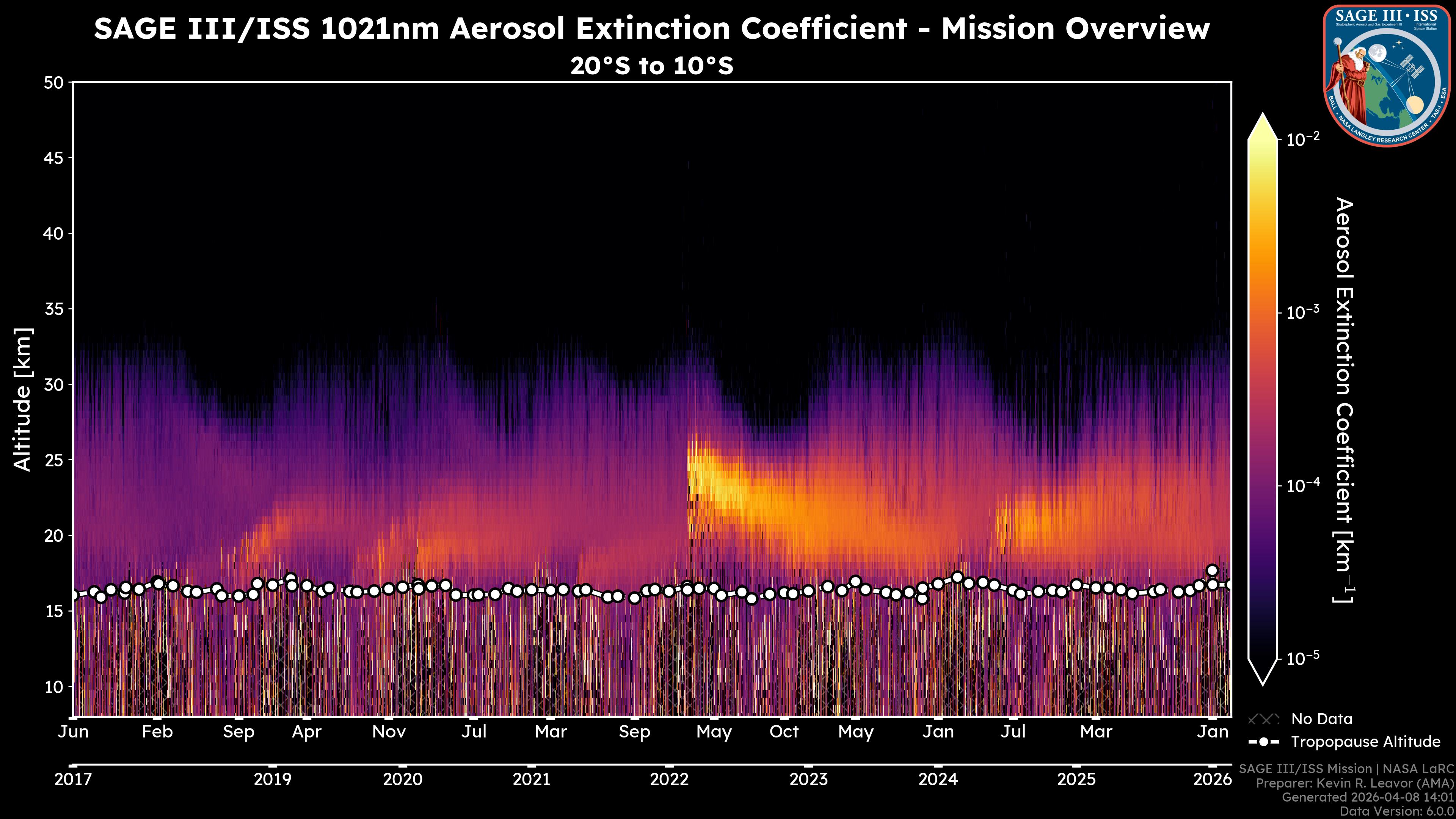This screenshot has width=1456, height=819.
Task: Click the 50 km altitude tick label
Action: (x=54, y=83)
